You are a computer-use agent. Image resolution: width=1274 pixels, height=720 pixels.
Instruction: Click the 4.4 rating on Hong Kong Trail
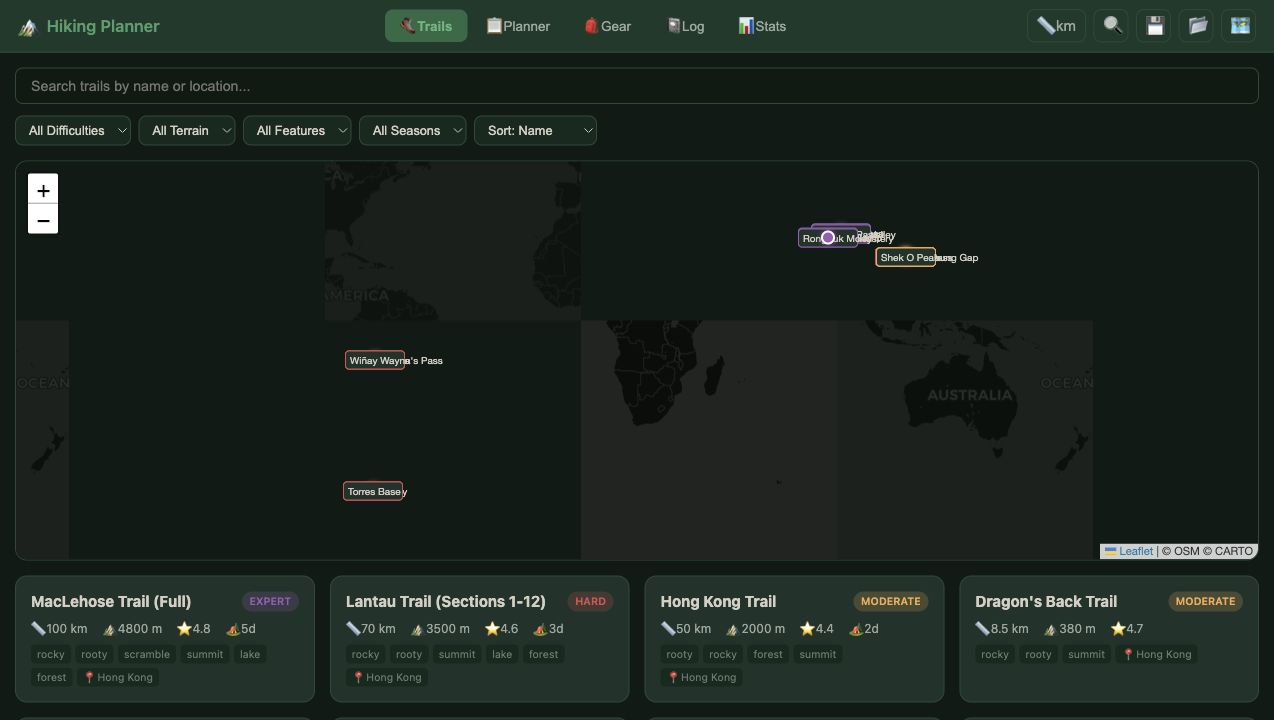[x=816, y=629]
